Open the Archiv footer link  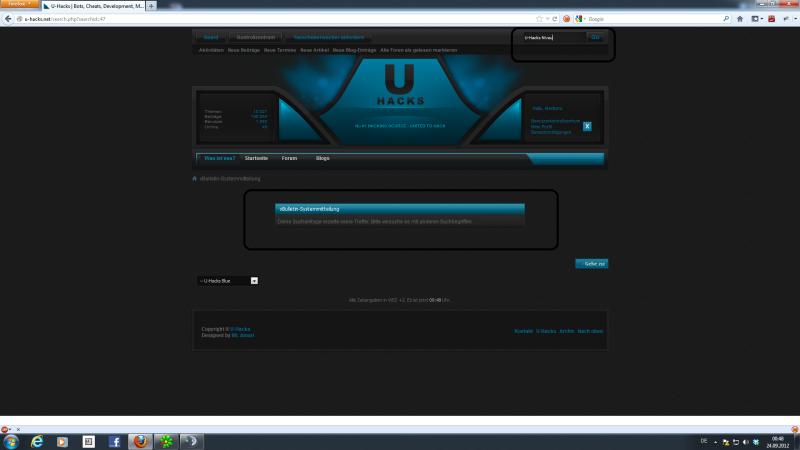coord(566,331)
